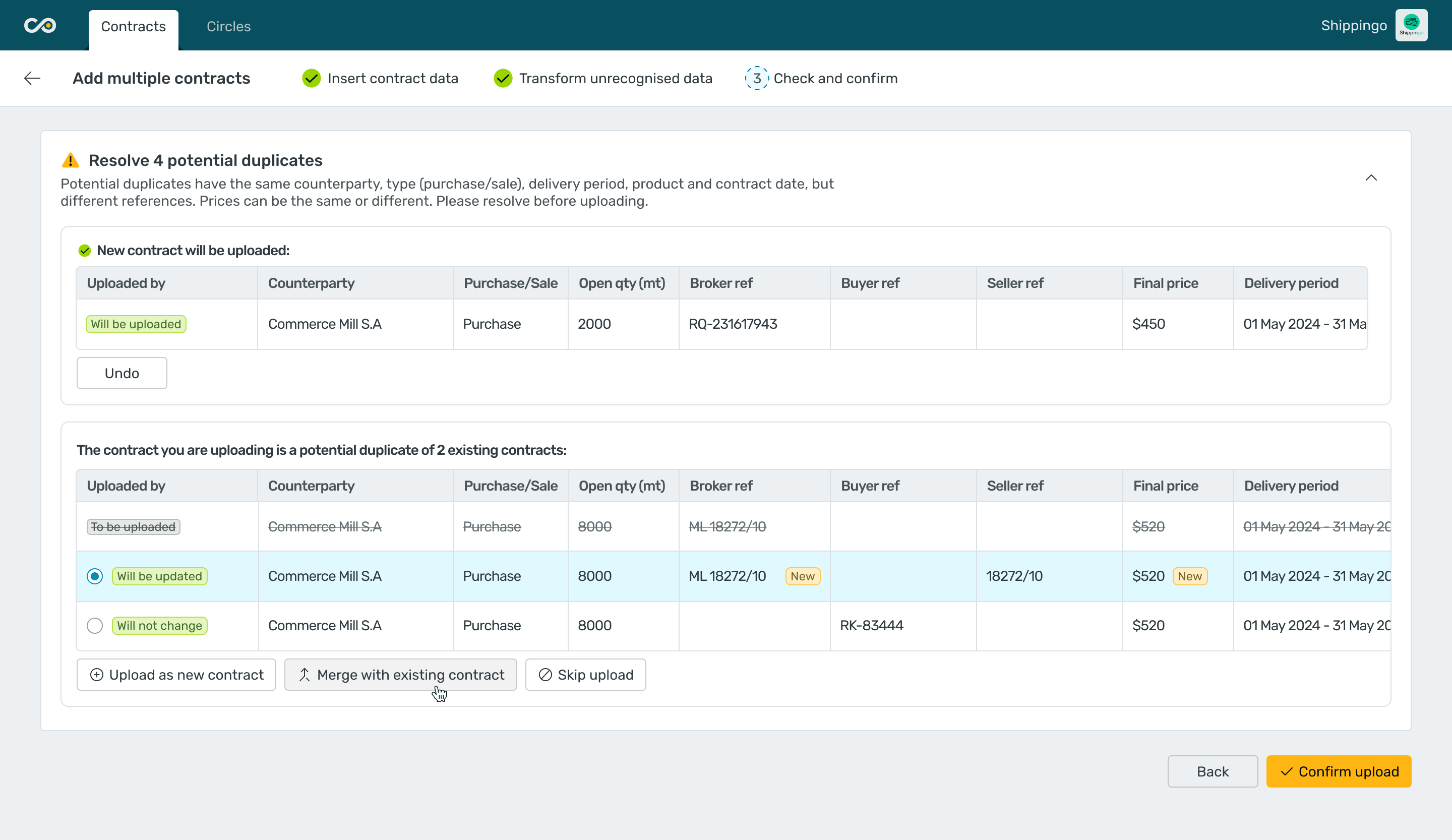Click step 3 Check and confirm indicator

coord(757,78)
